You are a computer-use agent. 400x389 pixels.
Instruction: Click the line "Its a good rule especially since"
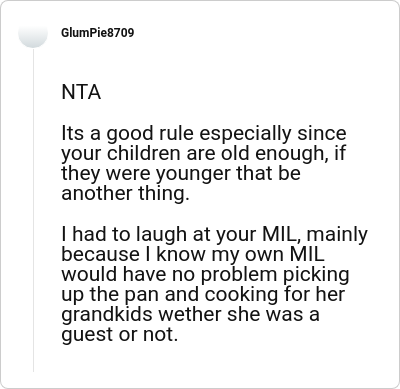tap(204, 134)
